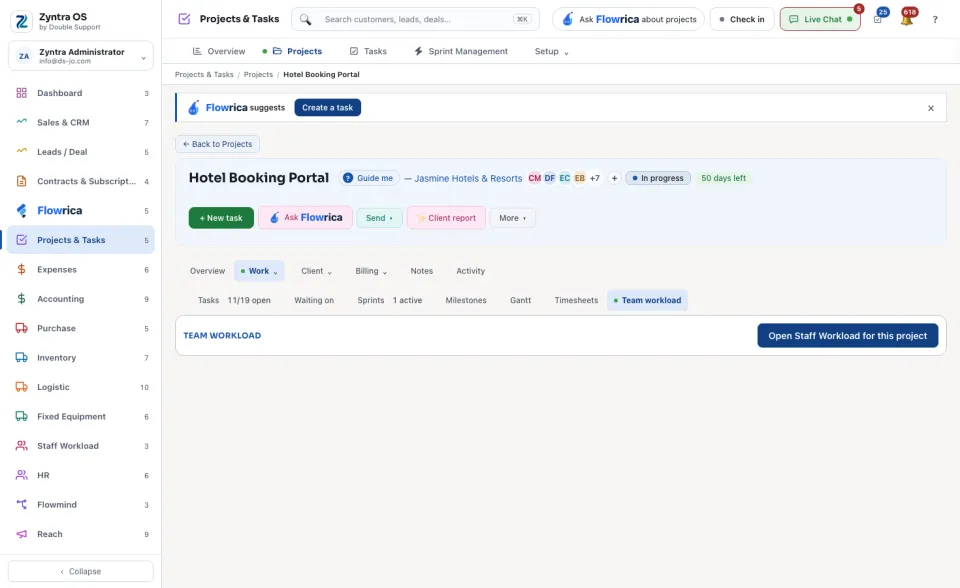
Task: Show Tasks 11/19 open subtab
Action: [234, 300]
